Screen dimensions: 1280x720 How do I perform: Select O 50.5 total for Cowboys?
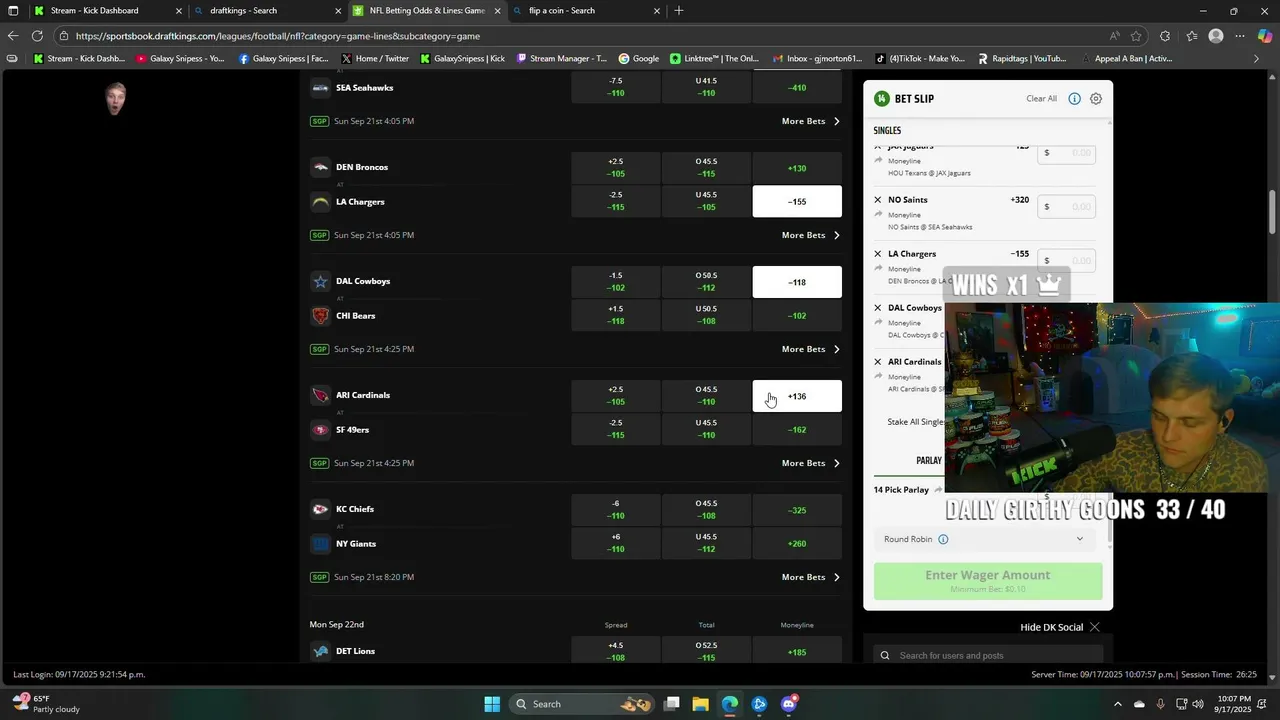706,282
